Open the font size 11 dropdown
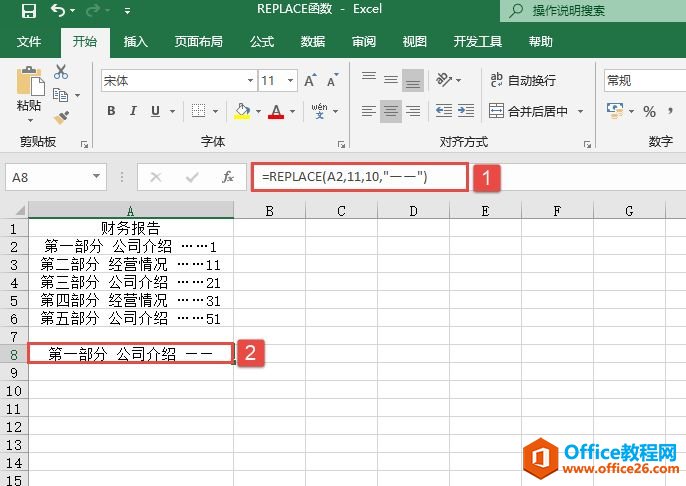686x486 pixels. point(290,80)
